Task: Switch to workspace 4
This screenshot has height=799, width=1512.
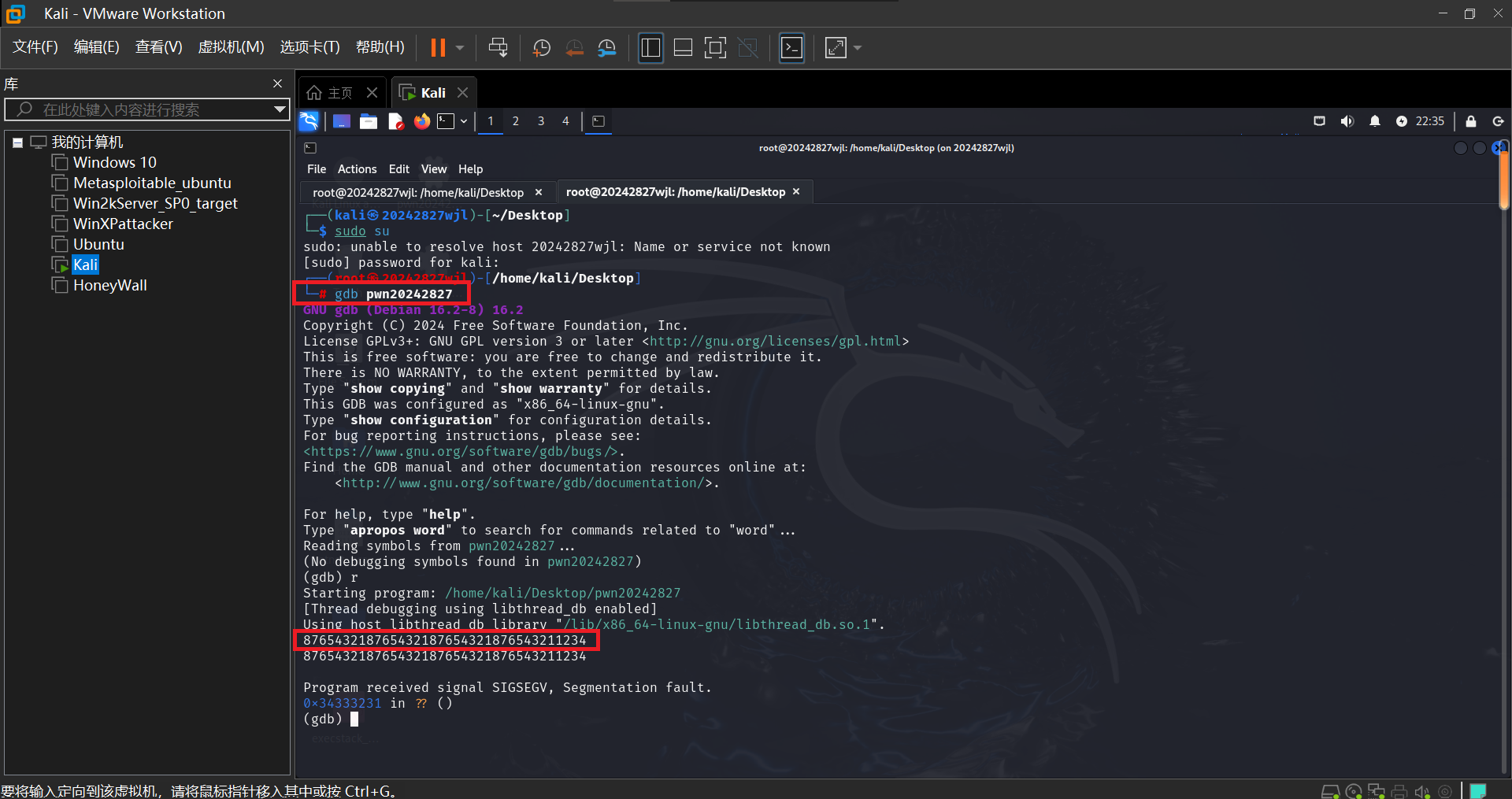Action: tap(565, 121)
